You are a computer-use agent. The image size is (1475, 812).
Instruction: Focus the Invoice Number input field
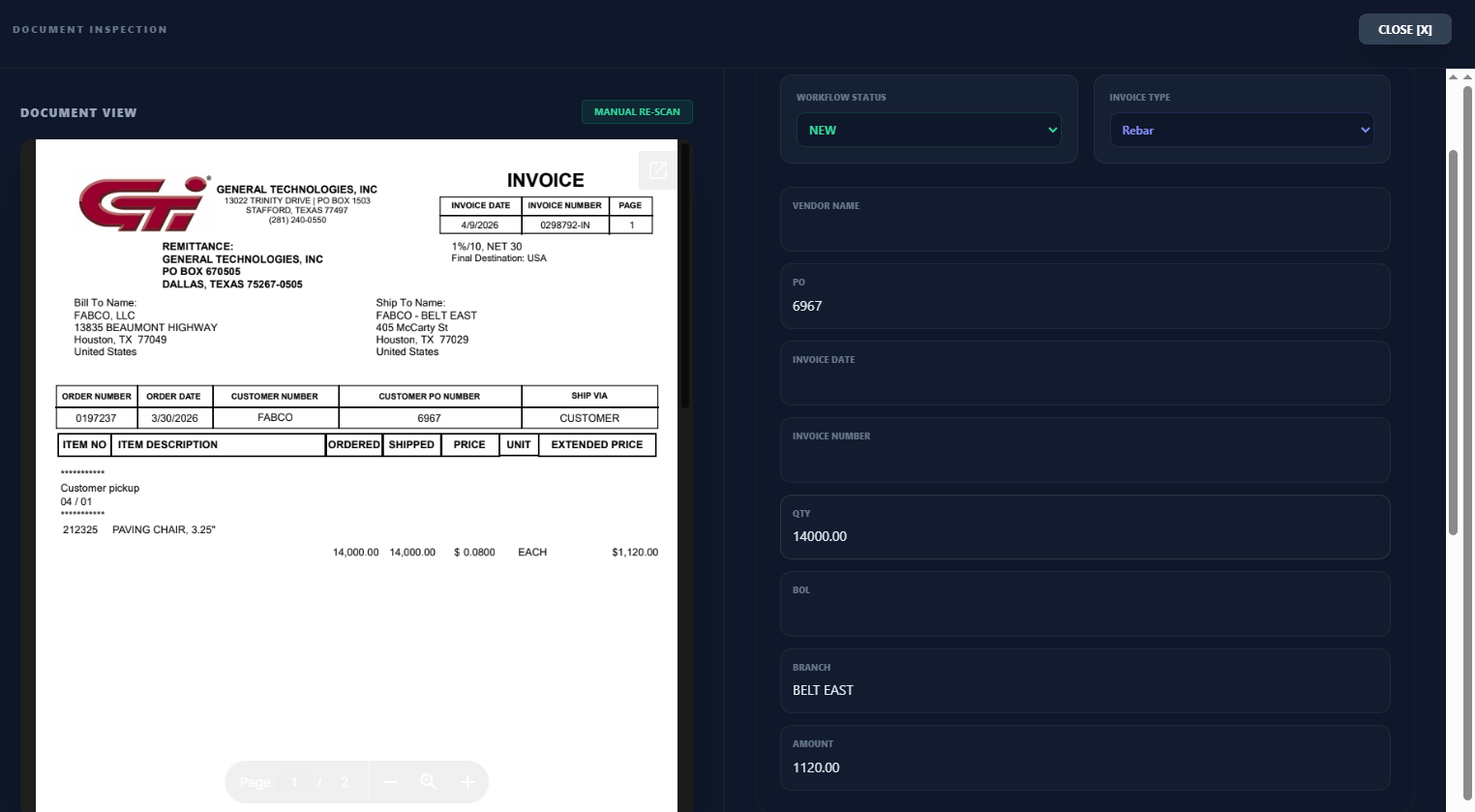(1085, 450)
